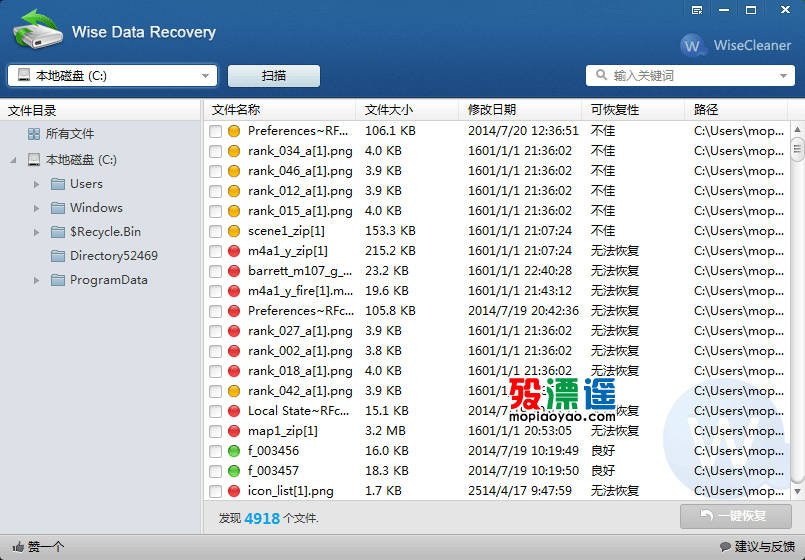Check the box for Preferences~RF... 106.1 KB
This screenshot has height=560, width=805.
coord(216,131)
